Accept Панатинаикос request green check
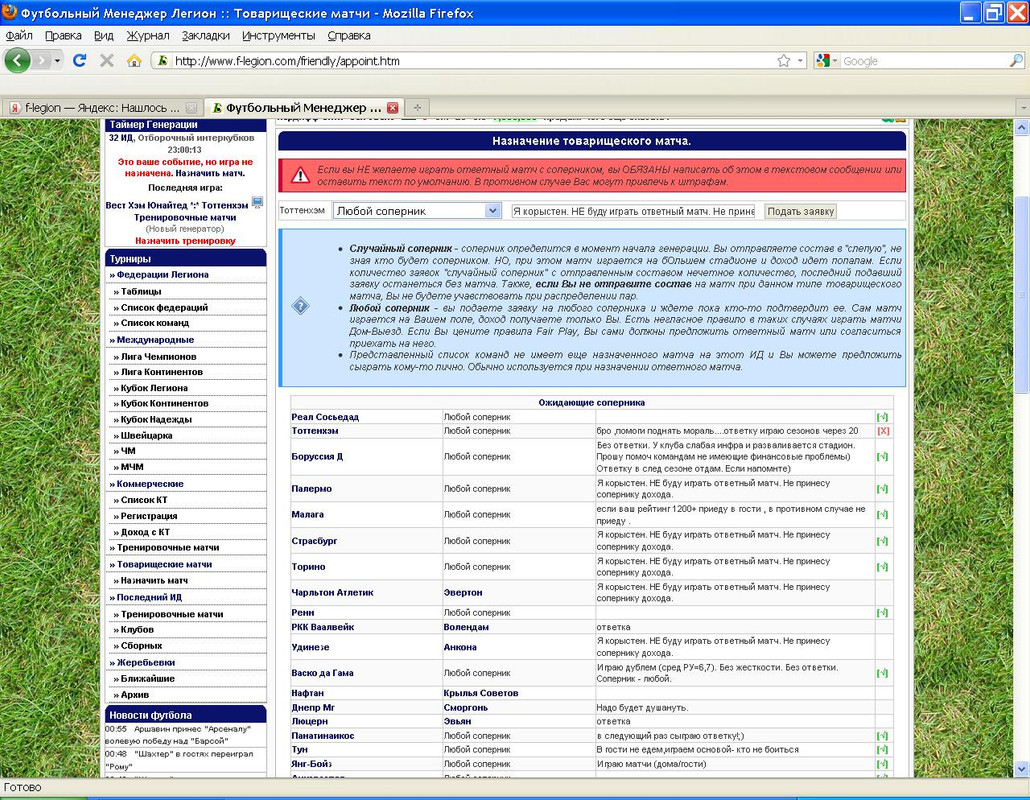This screenshot has height=800, width=1030. coord(882,736)
